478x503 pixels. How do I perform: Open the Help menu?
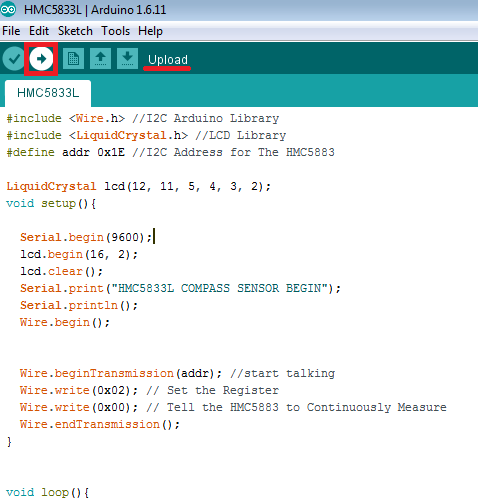tap(150, 31)
